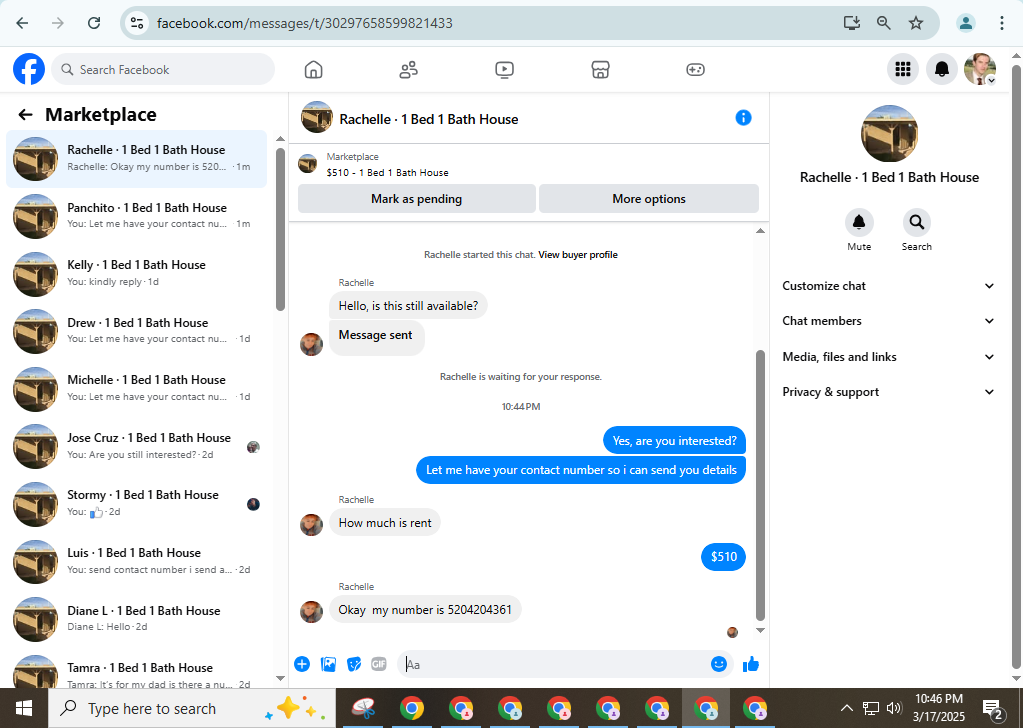Screen dimensions: 1023x728
Task: Click the Marketplace listing $510 thumbnail
Action: click(x=307, y=164)
